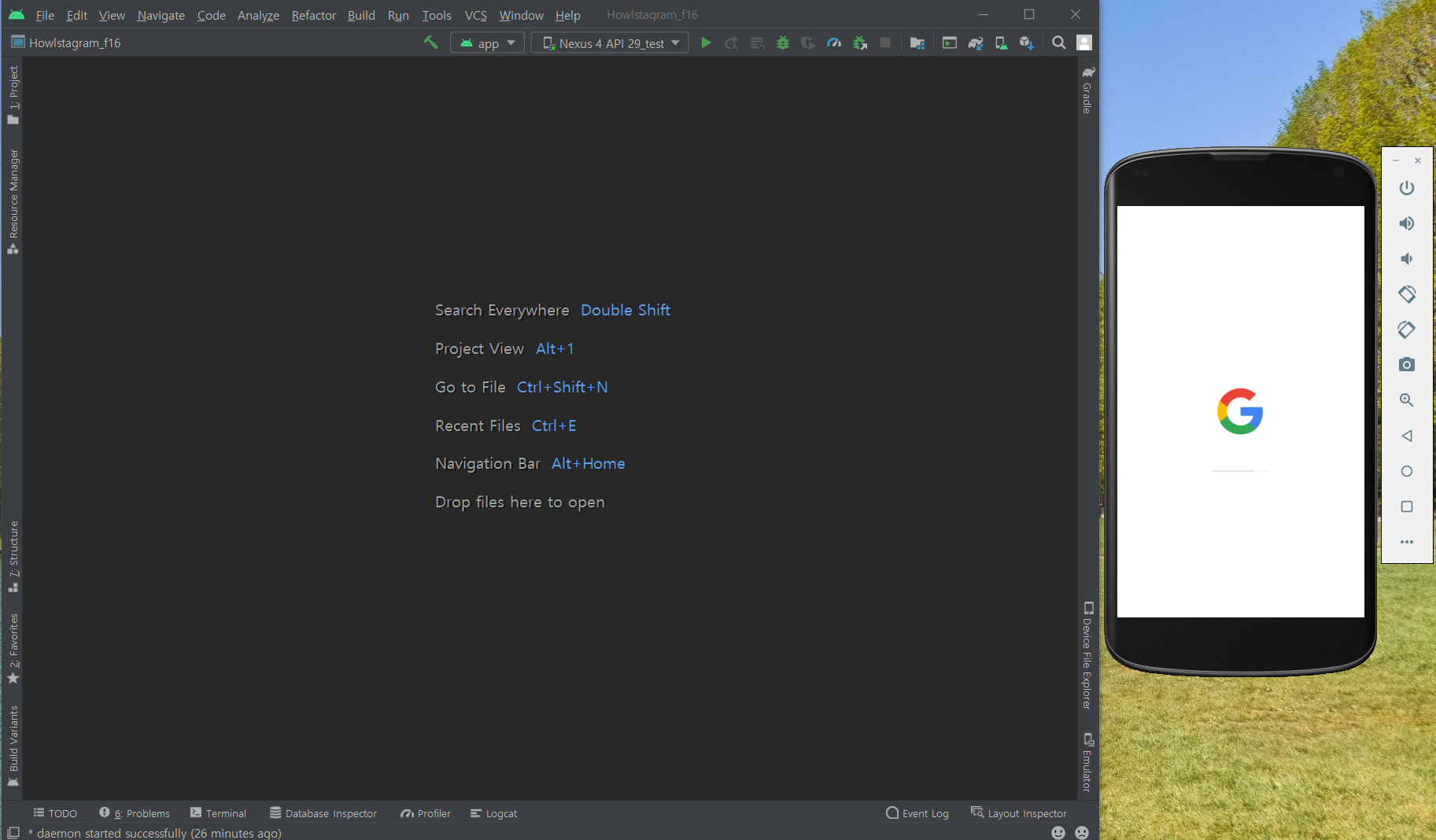Open the Code menu
Viewport: 1436px width, 840px height.
click(x=211, y=15)
